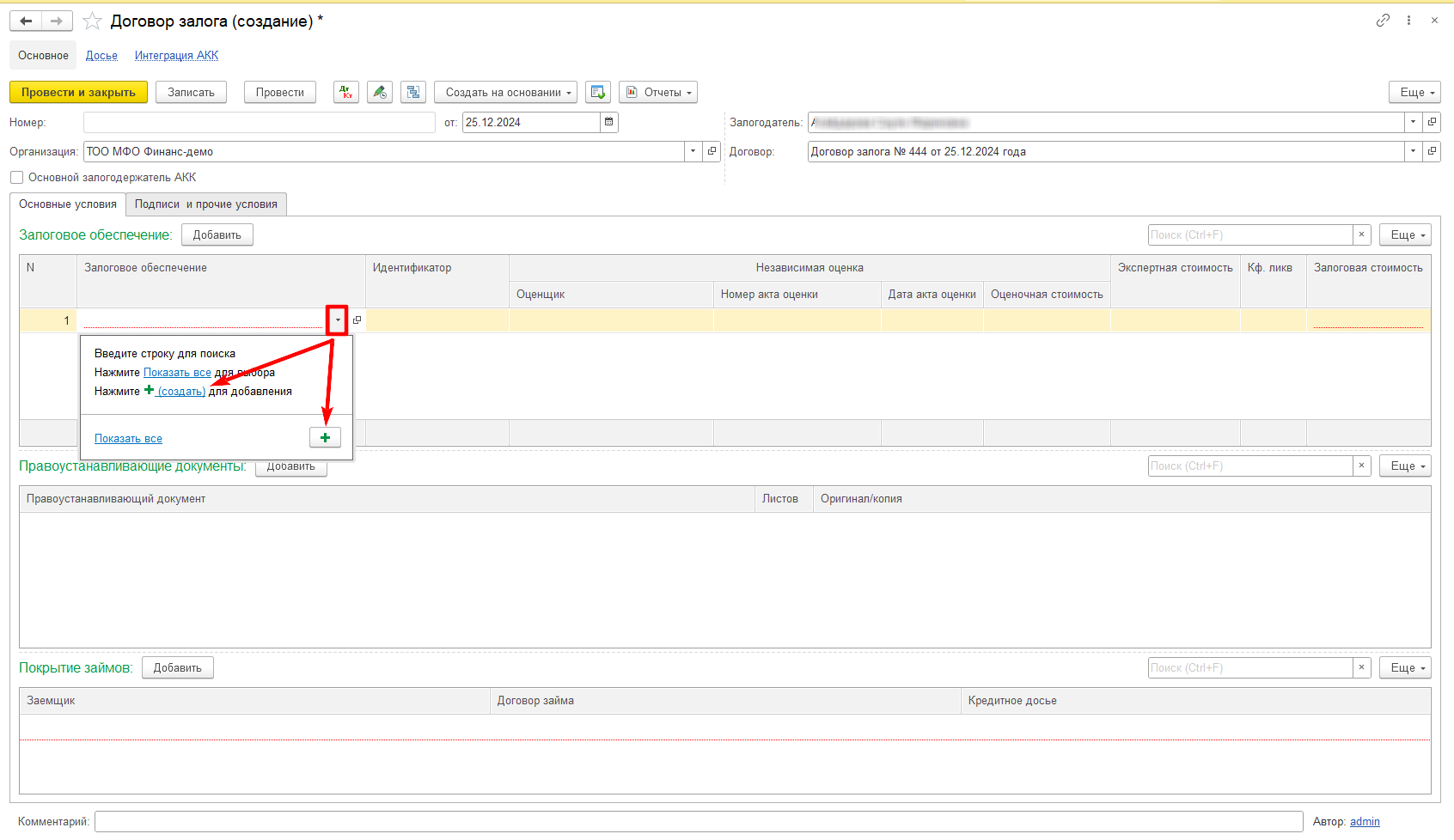This screenshot has width=1454, height=840.
Task: Switch to Основное navigation tab
Action: pyautogui.click(x=43, y=55)
